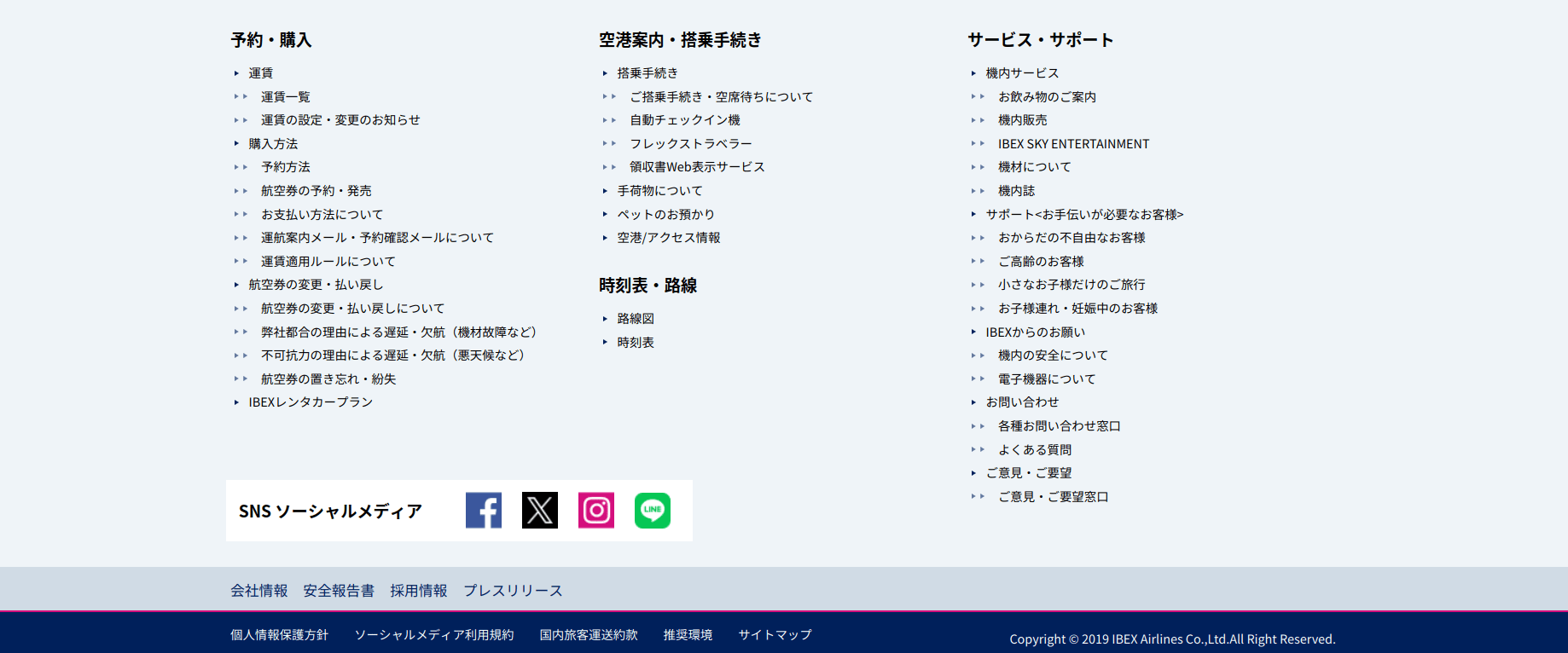This screenshot has width=1568, height=653.
Task: Open the 運賃一覧 link
Action: point(286,97)
